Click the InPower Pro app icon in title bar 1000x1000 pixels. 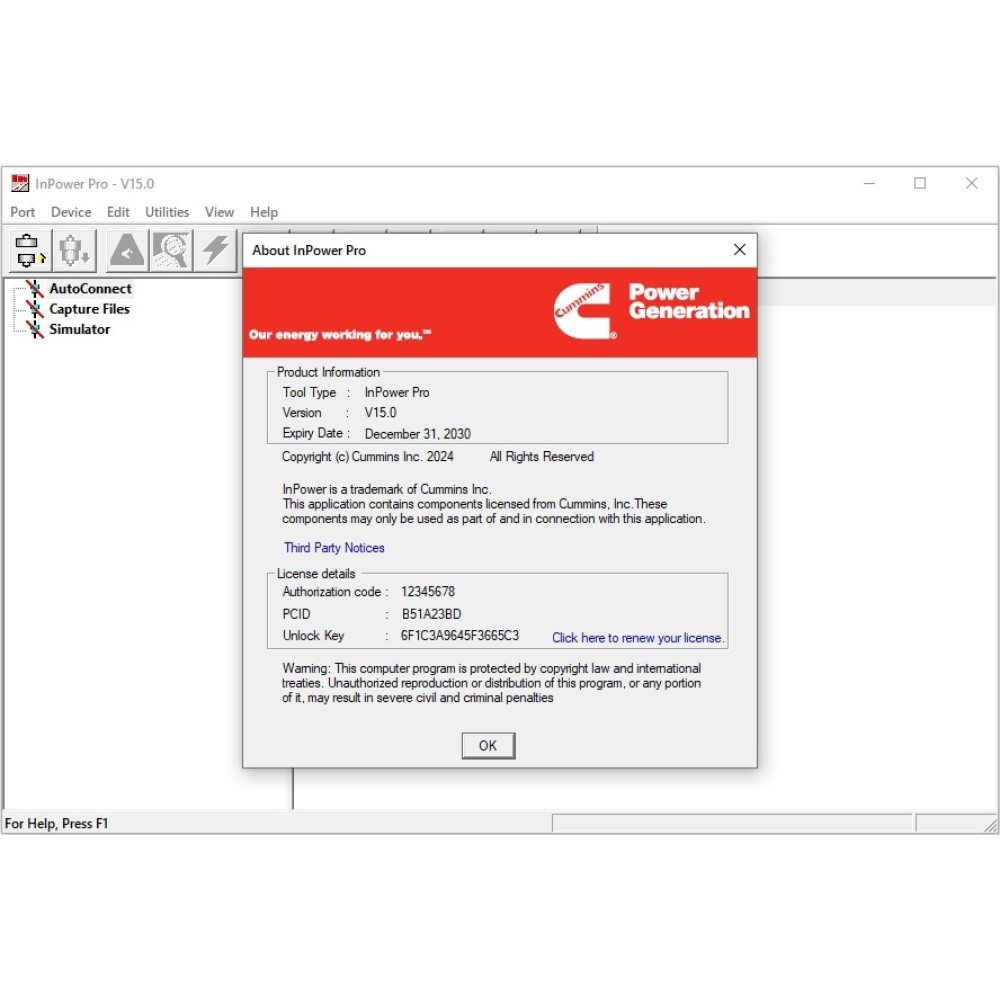[x=20, y=183]
